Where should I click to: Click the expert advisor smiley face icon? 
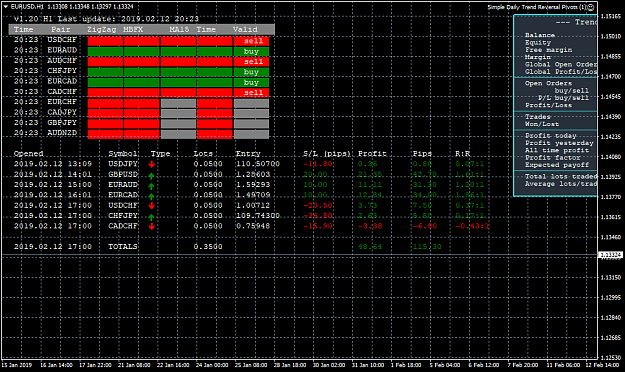click(591, 7)
